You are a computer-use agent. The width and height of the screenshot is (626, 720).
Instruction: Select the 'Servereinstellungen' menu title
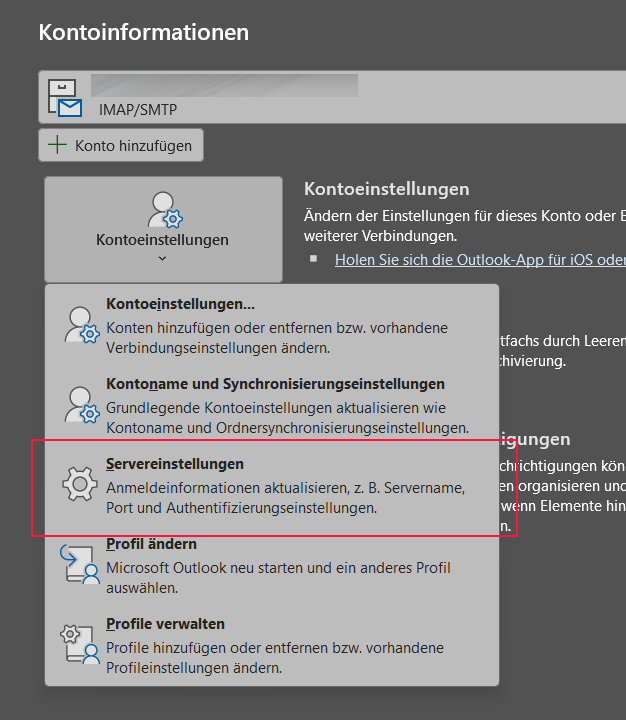tap(175, 464)
